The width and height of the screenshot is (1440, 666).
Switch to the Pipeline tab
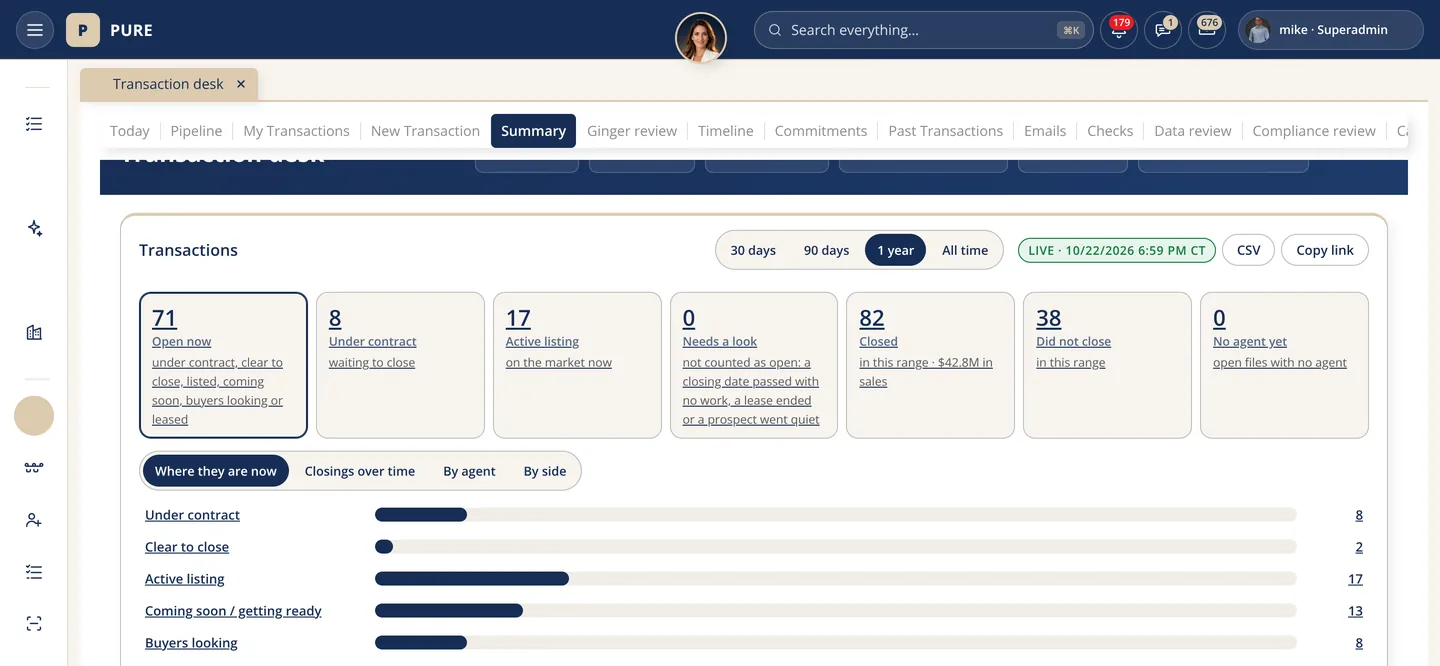[196, 131]
